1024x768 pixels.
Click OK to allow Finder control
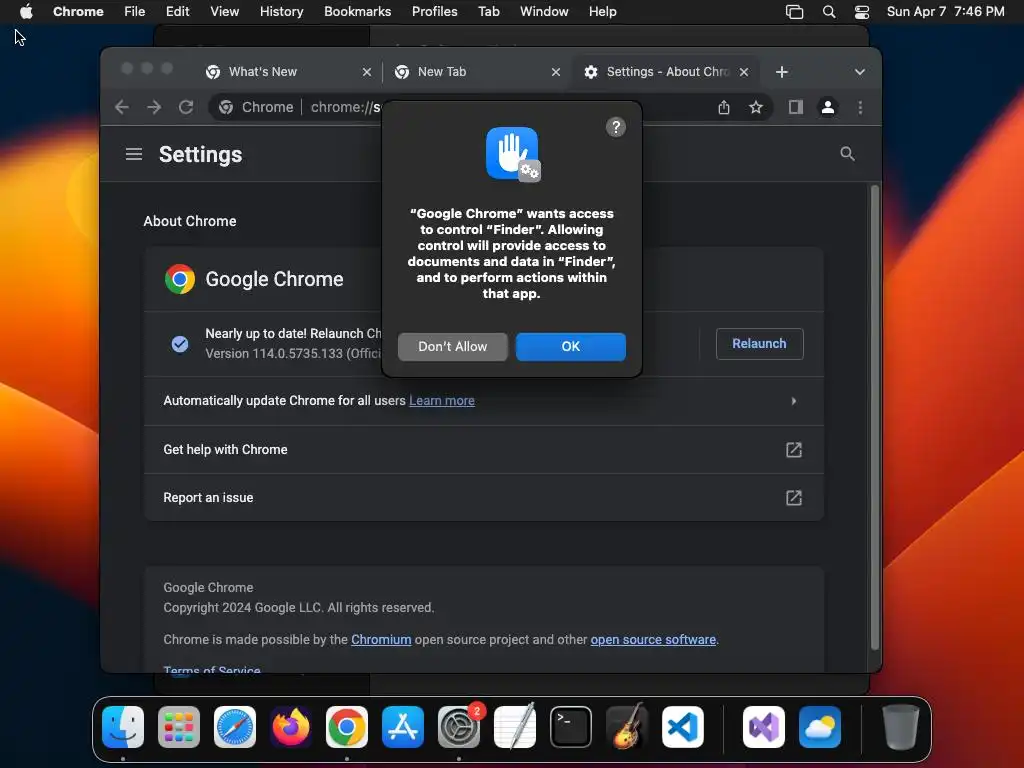[570, 346]
